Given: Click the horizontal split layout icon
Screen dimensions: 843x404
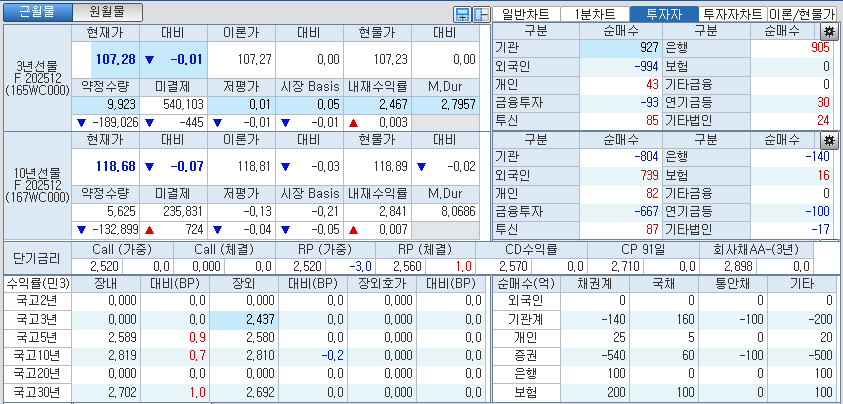Looking at the screenshot, I should click(x=462, y=15).
